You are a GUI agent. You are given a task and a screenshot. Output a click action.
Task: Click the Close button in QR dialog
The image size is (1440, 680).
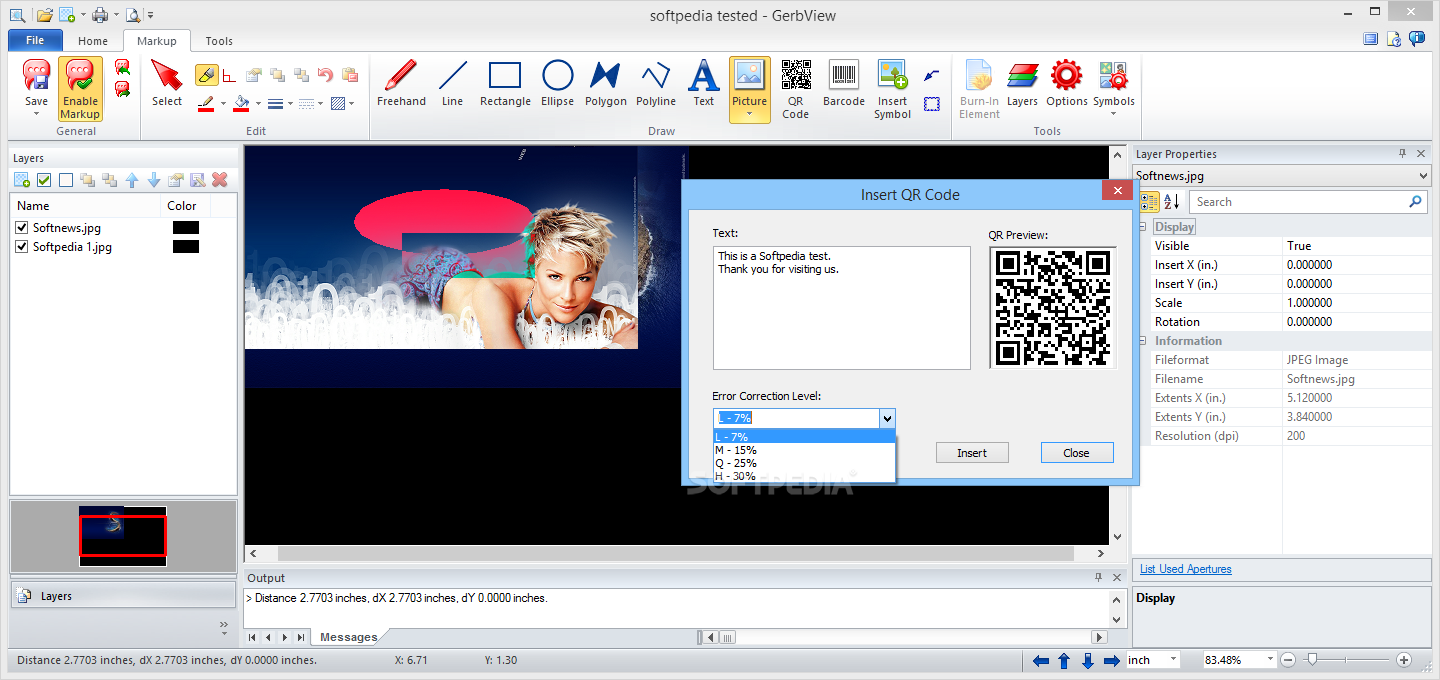[x=1077, y=453]
